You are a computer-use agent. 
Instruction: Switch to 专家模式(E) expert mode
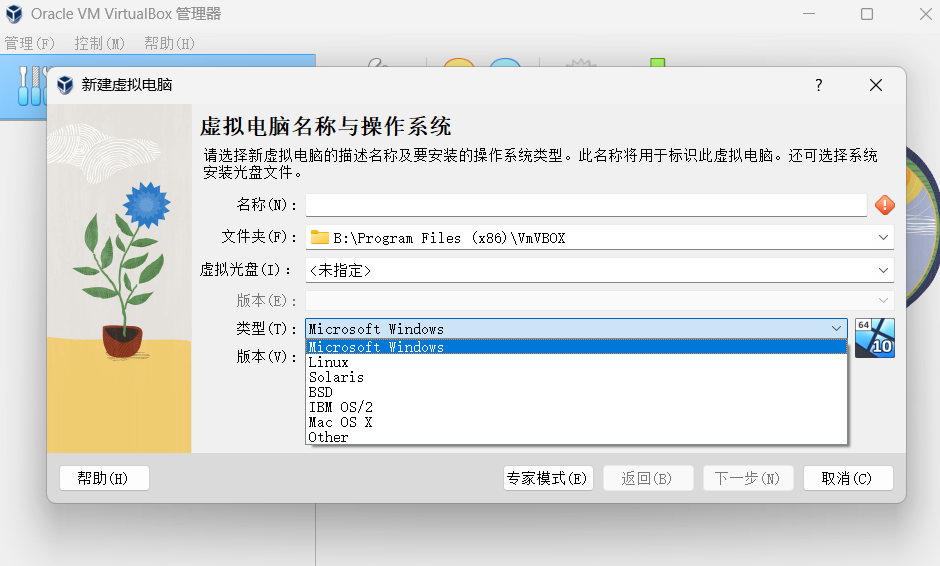548,478
